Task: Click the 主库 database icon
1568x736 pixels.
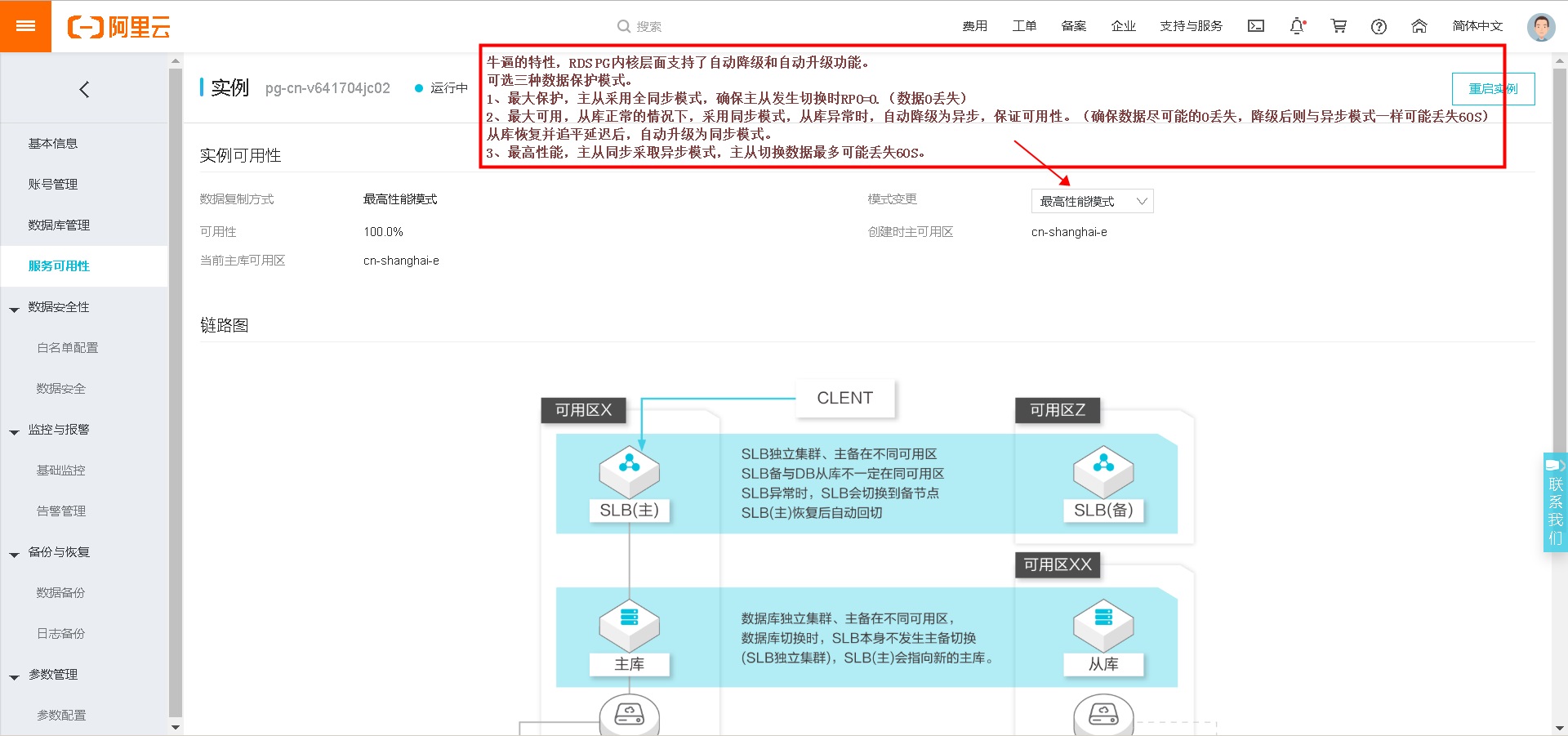Action: [x=629, y=626]
